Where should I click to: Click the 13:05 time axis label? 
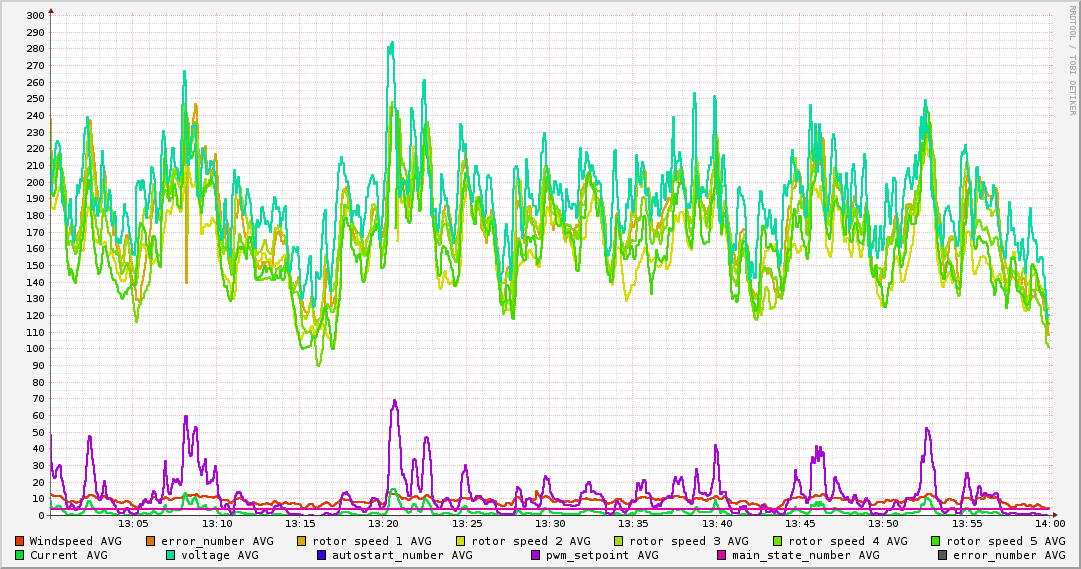(x=134, y=524)
